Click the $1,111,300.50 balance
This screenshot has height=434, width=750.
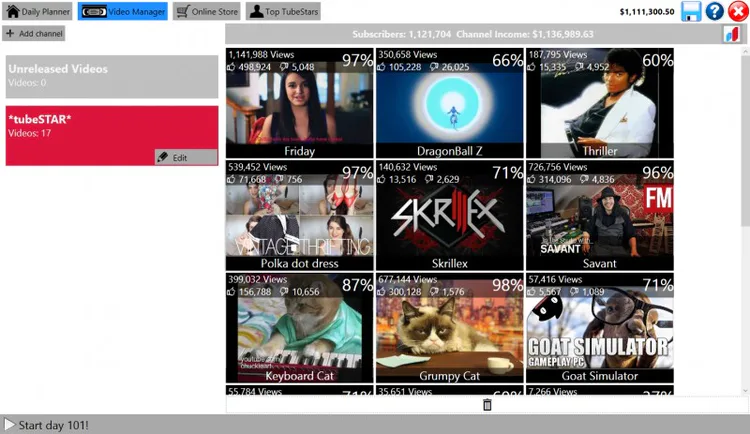pyautogui.click(x=647, y=12)
